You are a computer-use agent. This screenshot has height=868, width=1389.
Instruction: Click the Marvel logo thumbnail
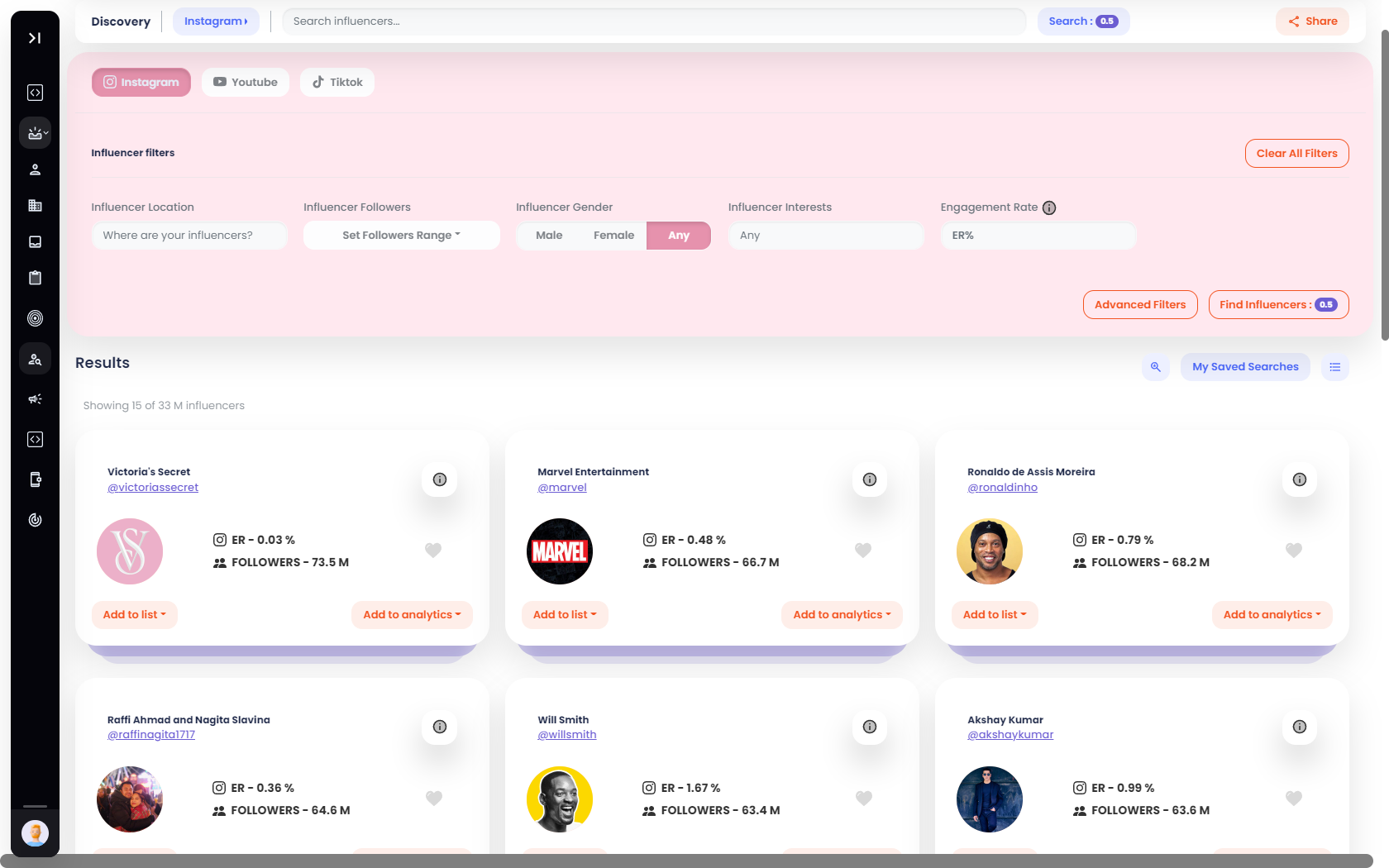(560, 551)
